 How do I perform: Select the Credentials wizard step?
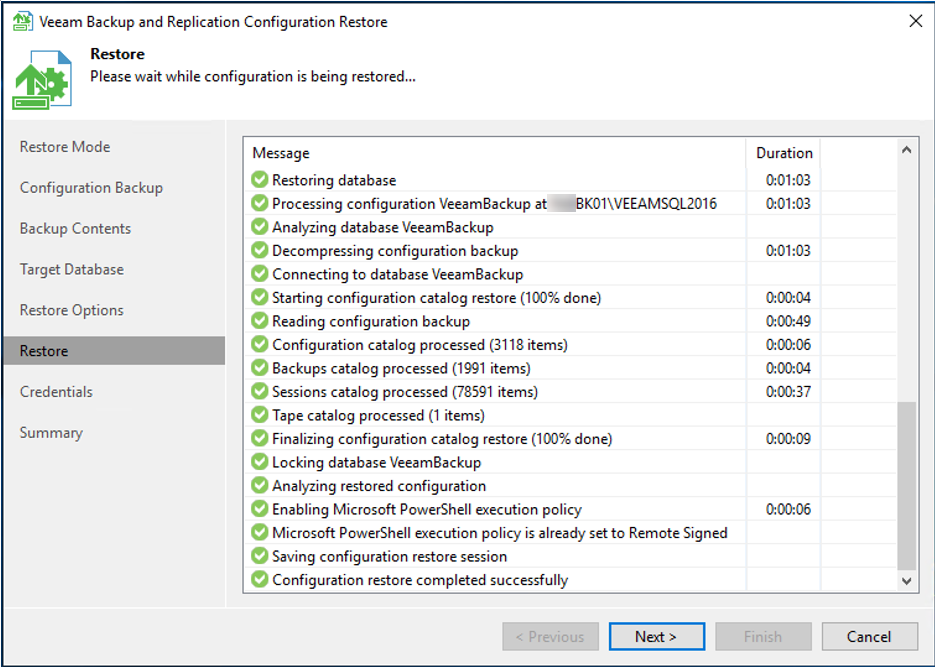point(56,392)
